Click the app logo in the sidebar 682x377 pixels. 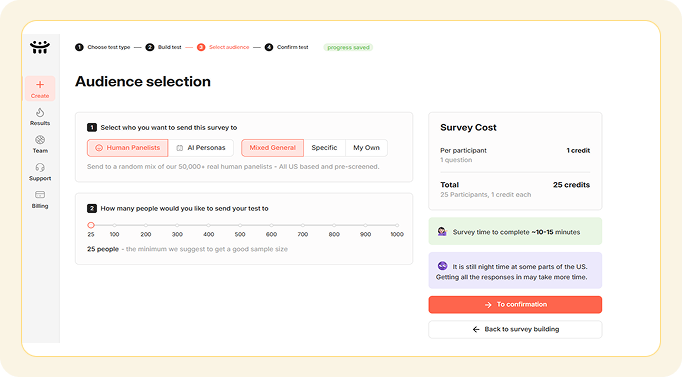pos(40,47)
